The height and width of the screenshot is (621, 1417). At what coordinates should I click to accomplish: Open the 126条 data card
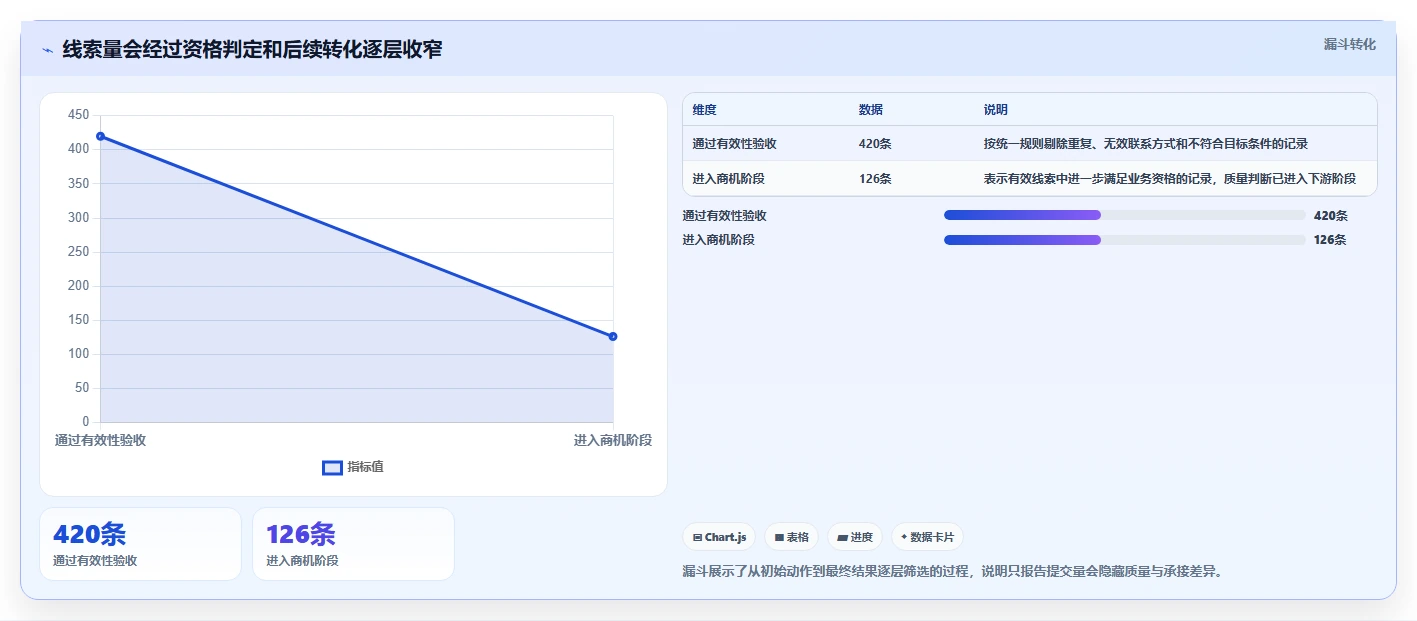353,544
